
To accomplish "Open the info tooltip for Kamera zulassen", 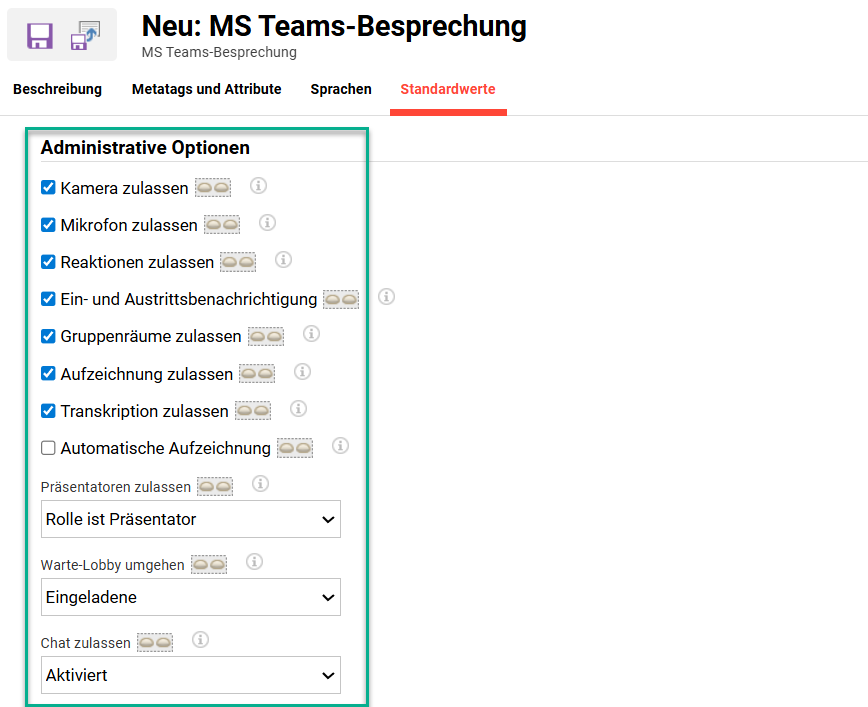I will point(258,186).
